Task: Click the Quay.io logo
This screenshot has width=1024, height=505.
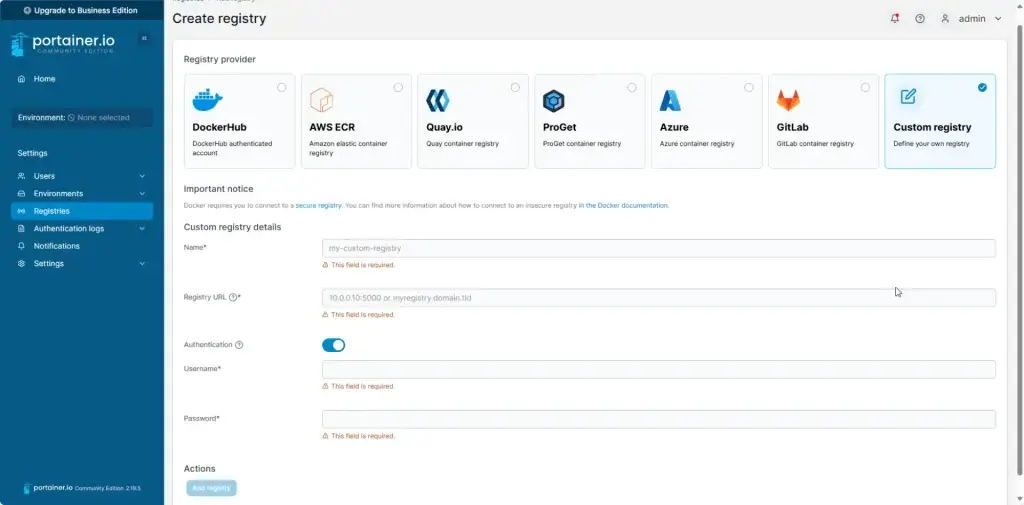Action: 438,101
